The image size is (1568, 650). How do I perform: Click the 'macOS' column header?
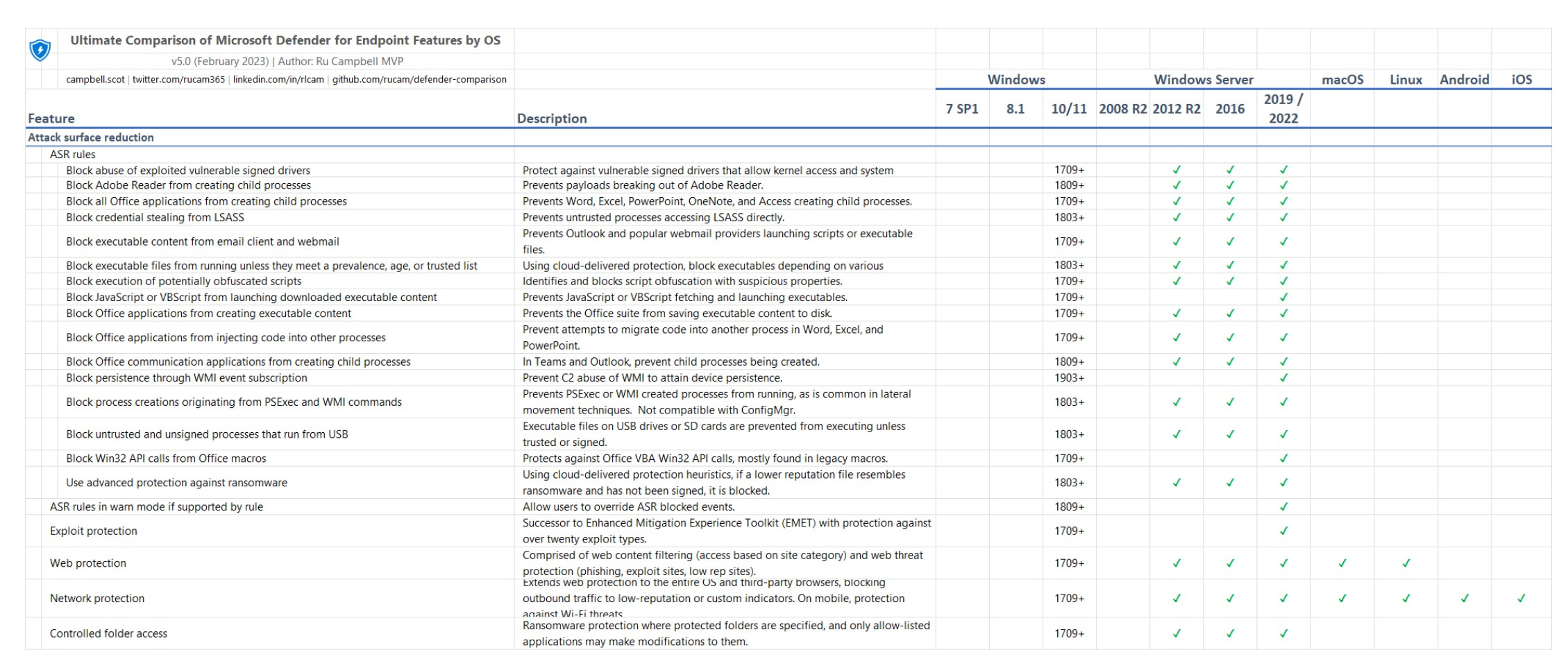(x=1342, y=80)
